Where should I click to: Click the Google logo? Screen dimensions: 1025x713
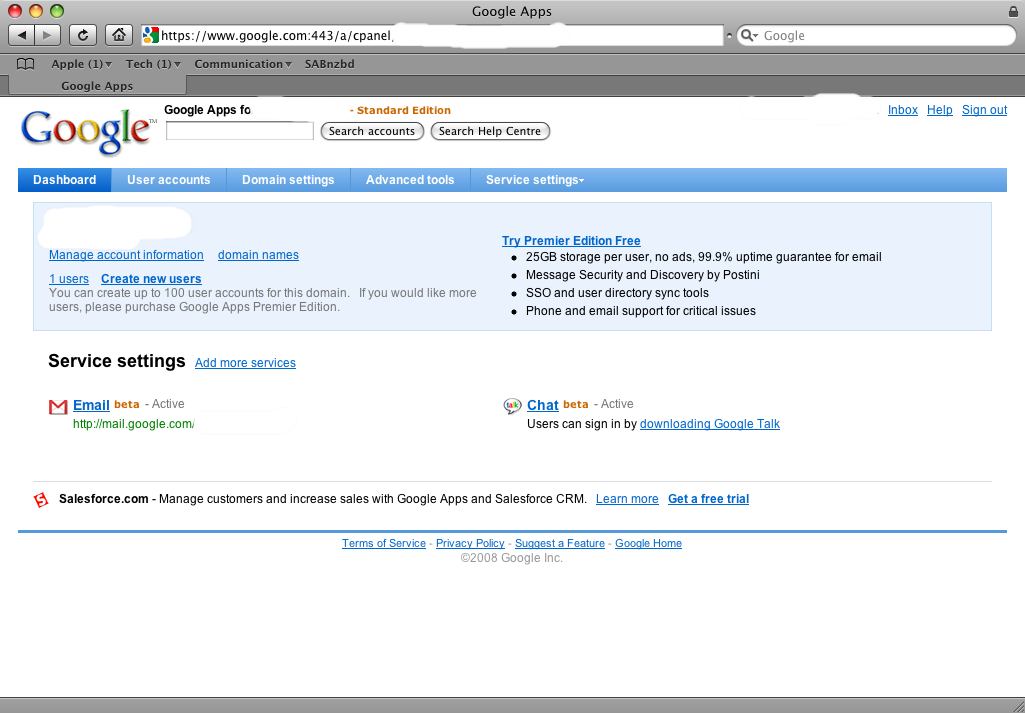tap(88, 131)
